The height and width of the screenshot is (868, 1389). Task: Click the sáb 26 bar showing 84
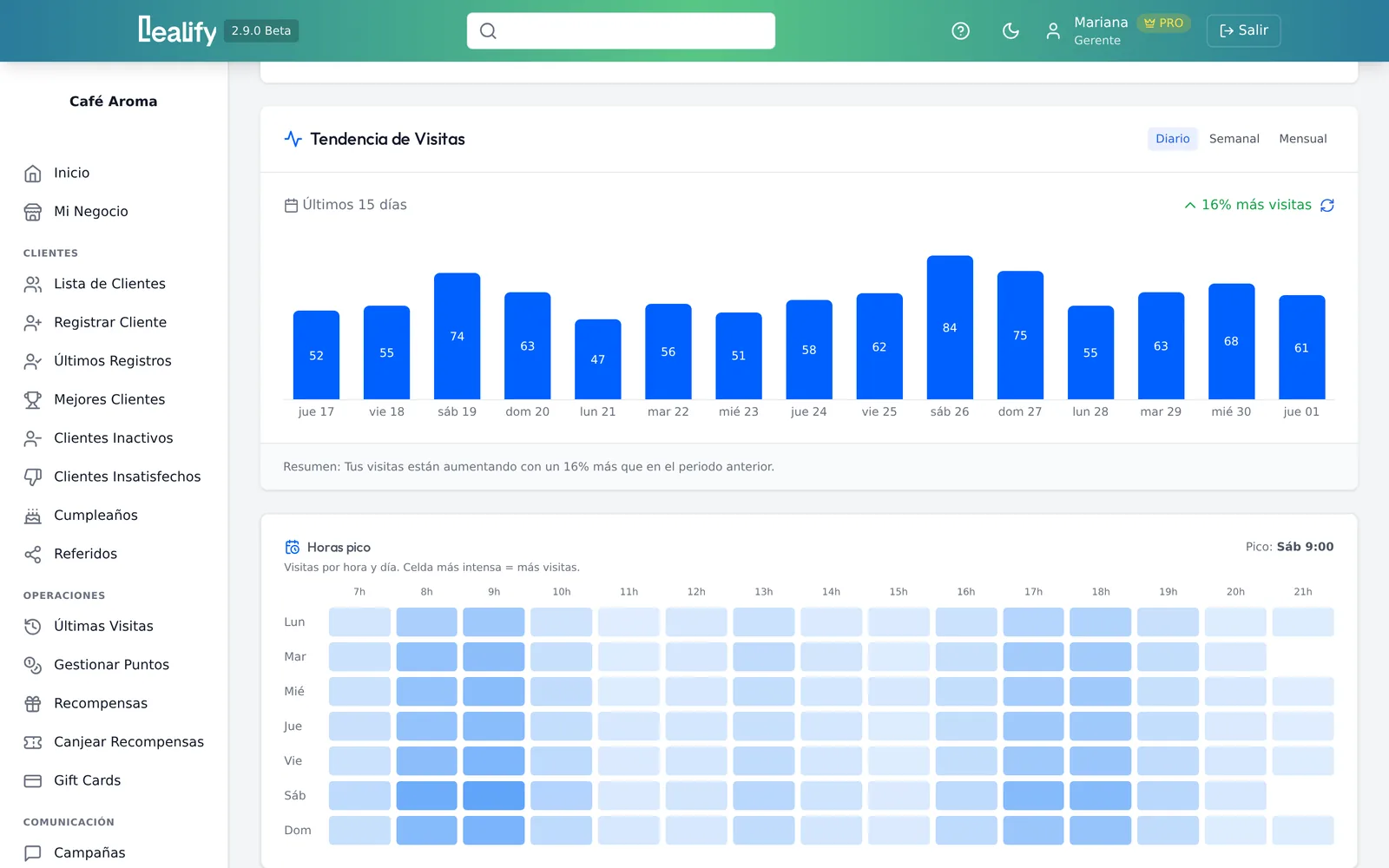(950, 327)
